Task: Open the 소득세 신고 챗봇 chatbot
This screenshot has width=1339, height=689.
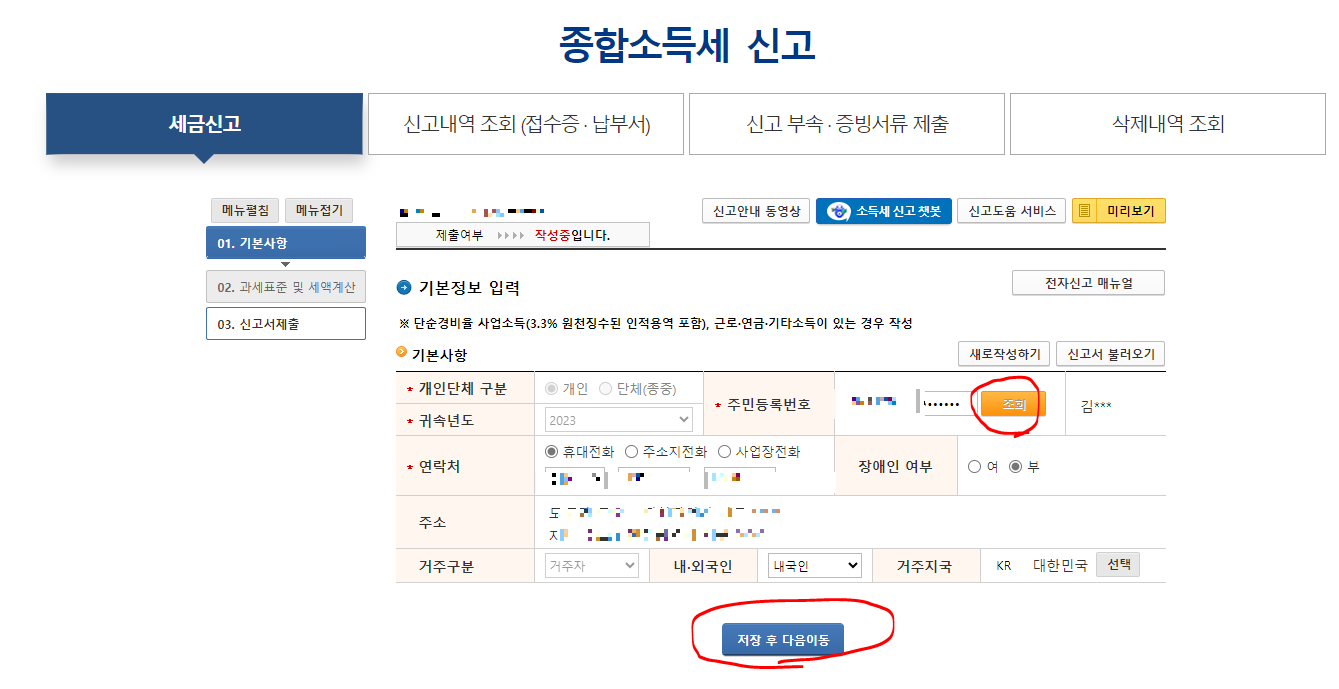Action: [x=883, y=210]
